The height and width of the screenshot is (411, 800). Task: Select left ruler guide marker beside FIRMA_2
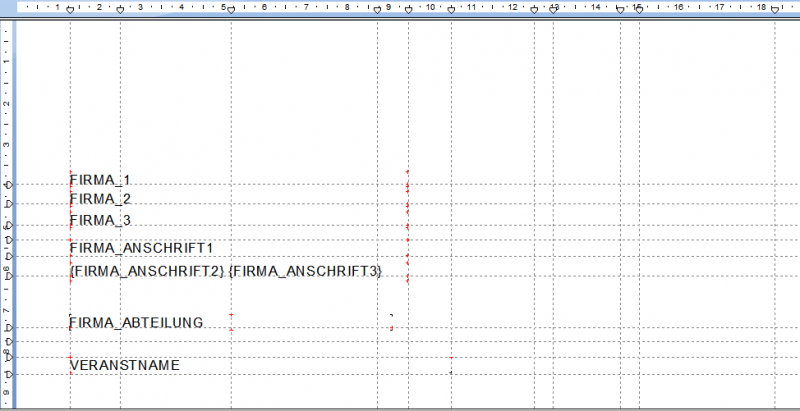click(x=9, y=204)
